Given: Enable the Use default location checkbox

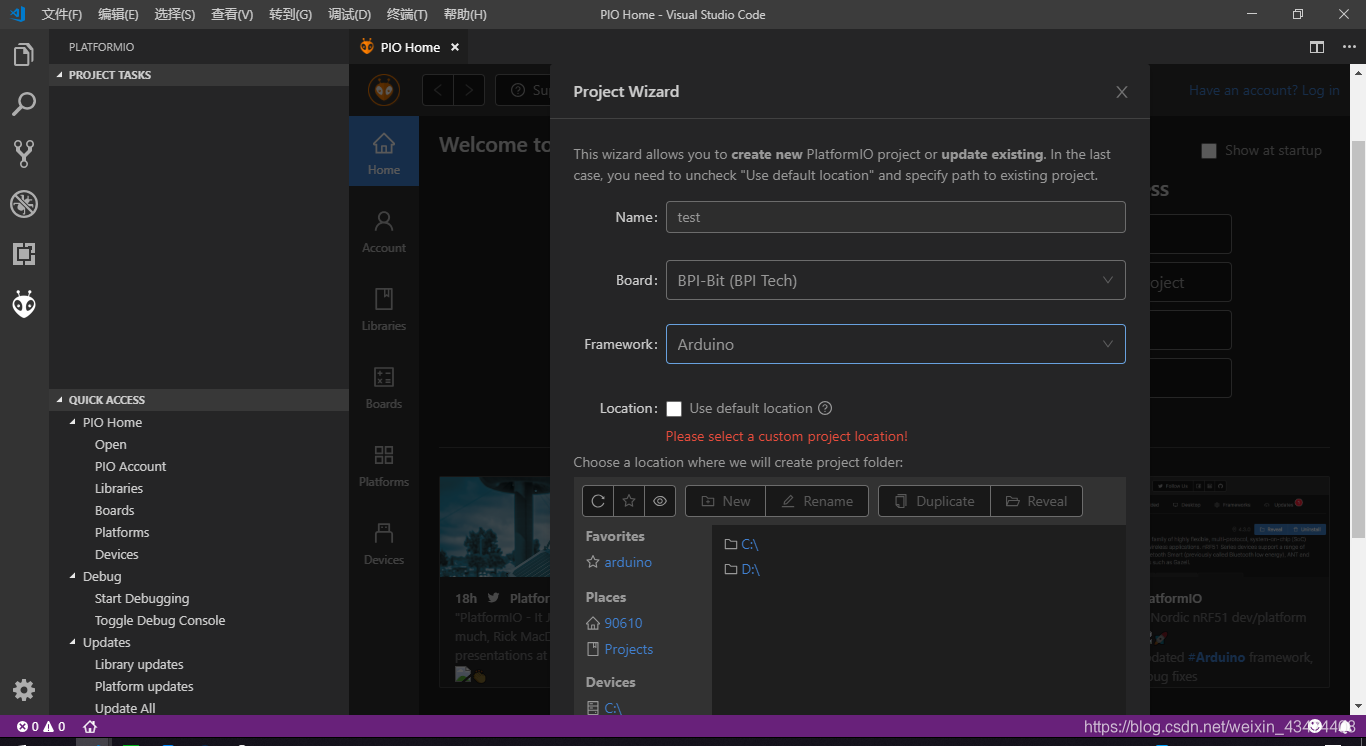Looking at the screenshot, I should (x=674, y=408).
